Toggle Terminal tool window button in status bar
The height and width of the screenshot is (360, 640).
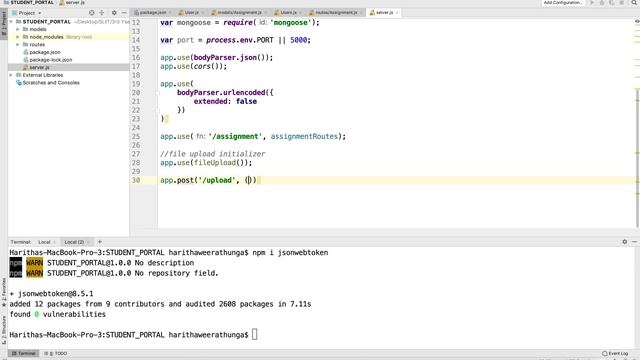[24, 353]
